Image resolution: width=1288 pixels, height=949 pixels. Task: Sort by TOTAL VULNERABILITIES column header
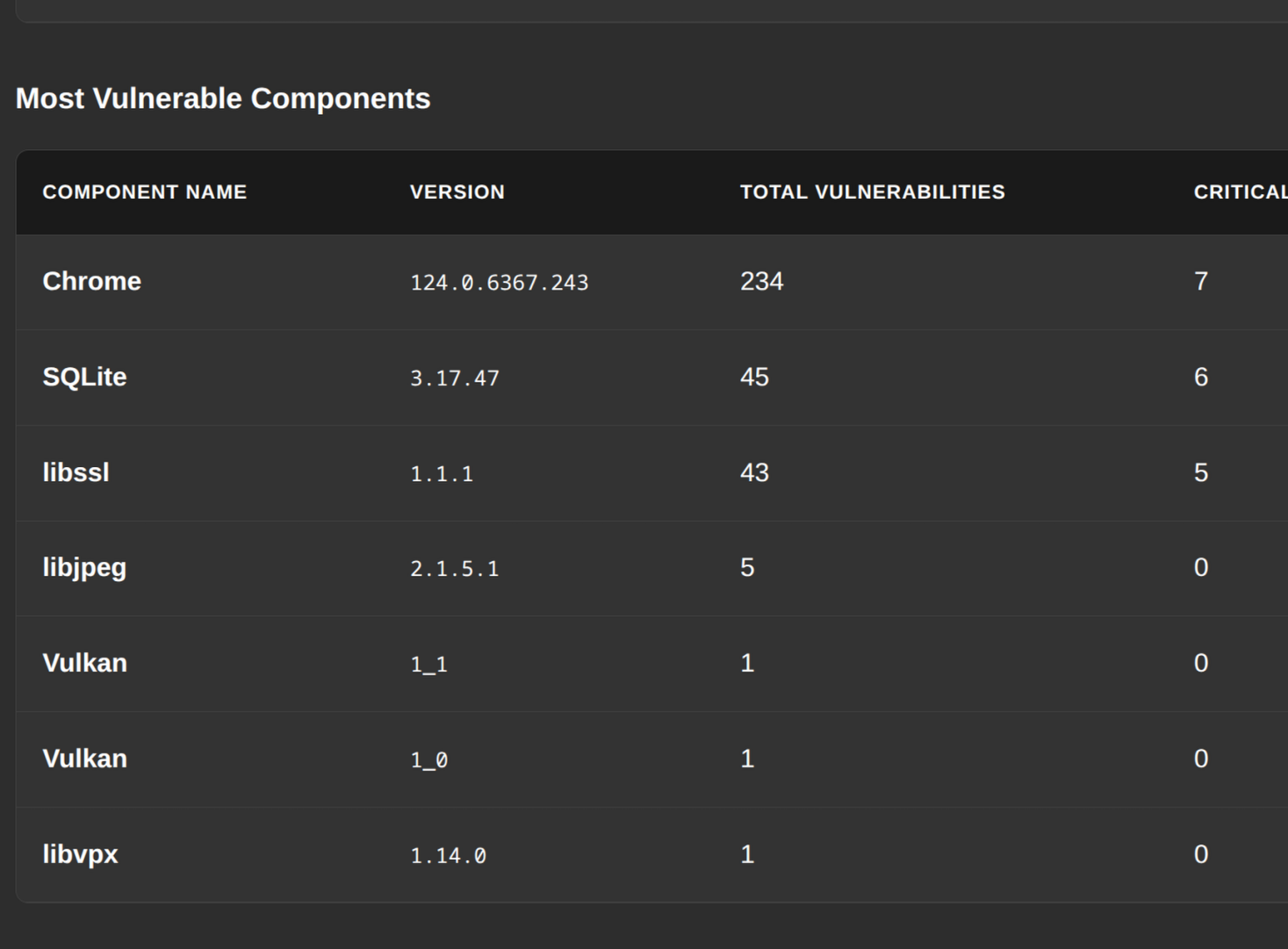pyautogui.click(x=872, y=191)
